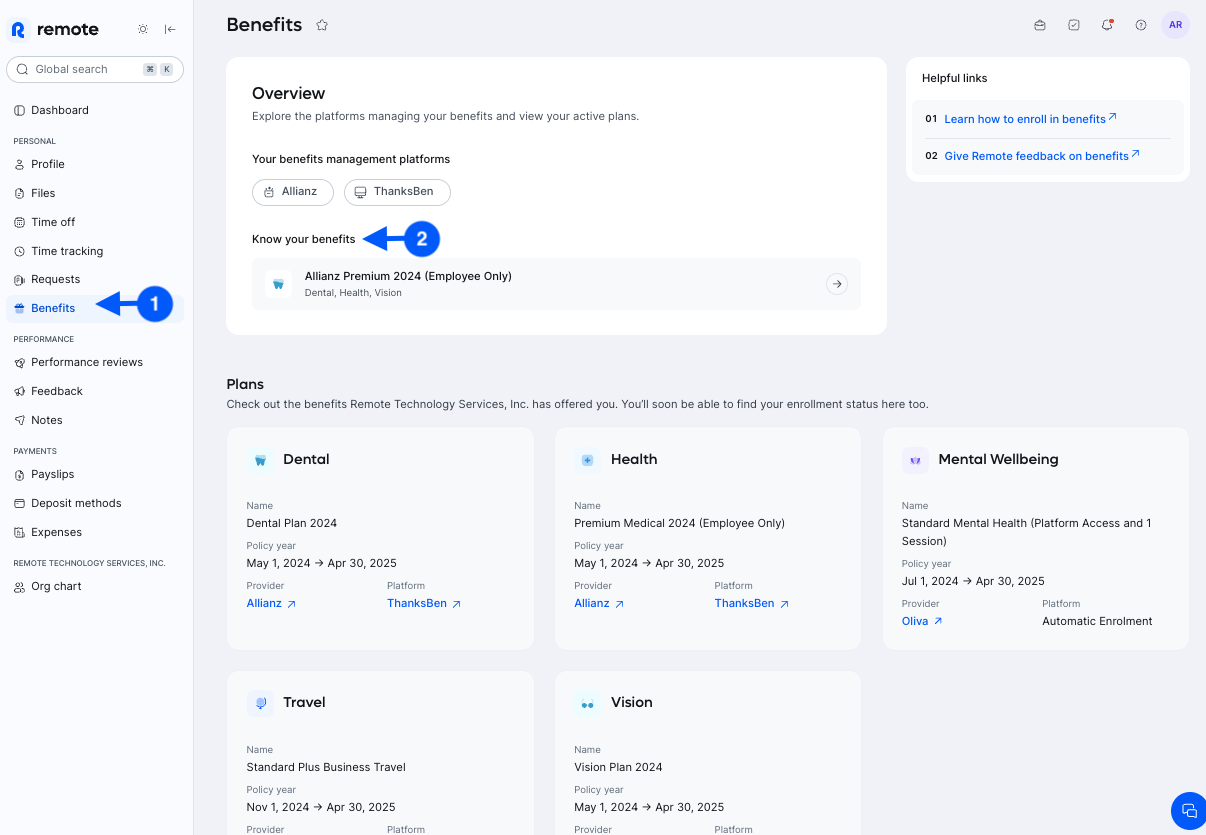Open Allianz Premium 2024 (Employee Only) row
The width and height of the screenshot is (1206, 835).
(x=556, y=284)
